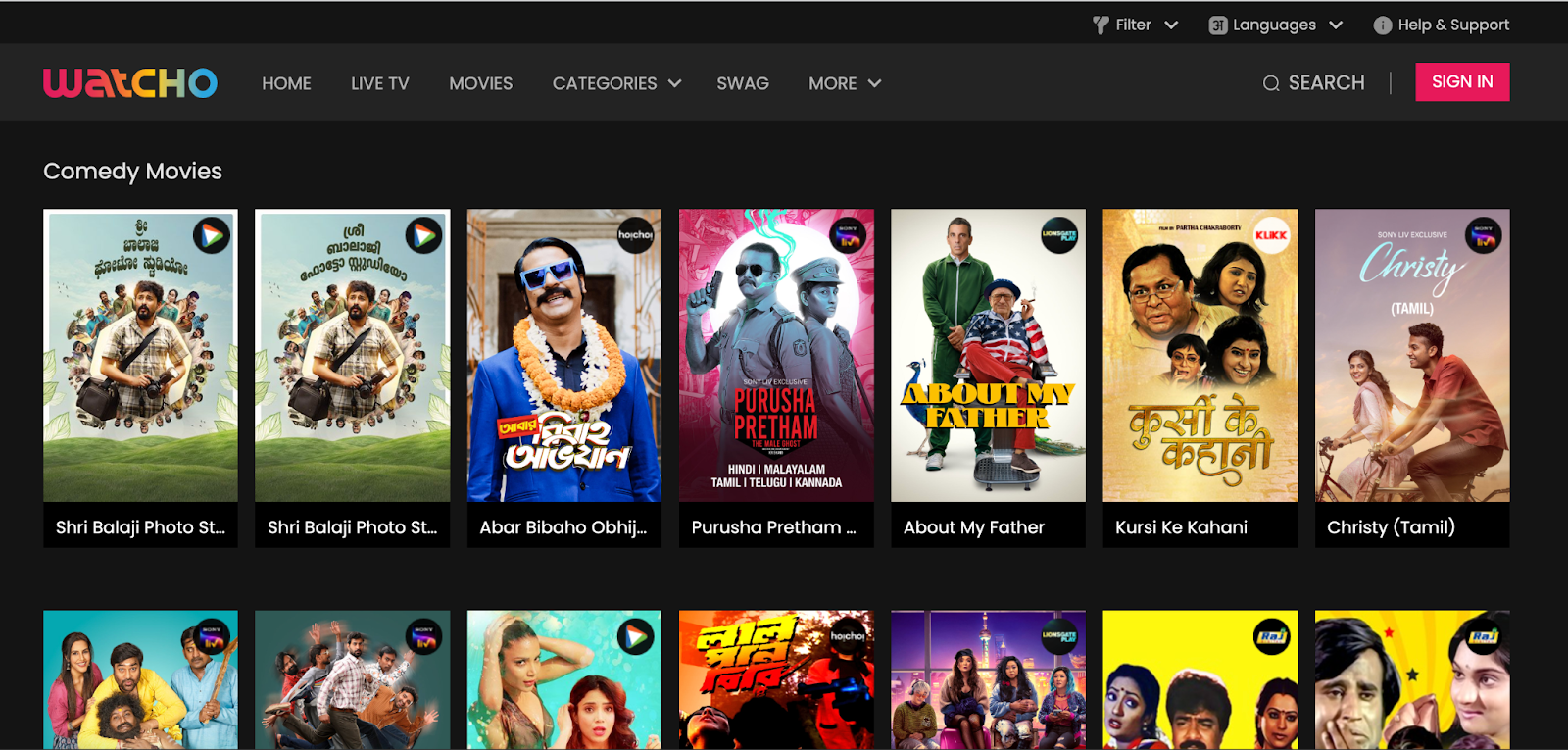Image resolution: width=1568 pixels, height=750 pixels.
Task: Open the yellow poster with red stars
Action: (x=1412, y=680)
